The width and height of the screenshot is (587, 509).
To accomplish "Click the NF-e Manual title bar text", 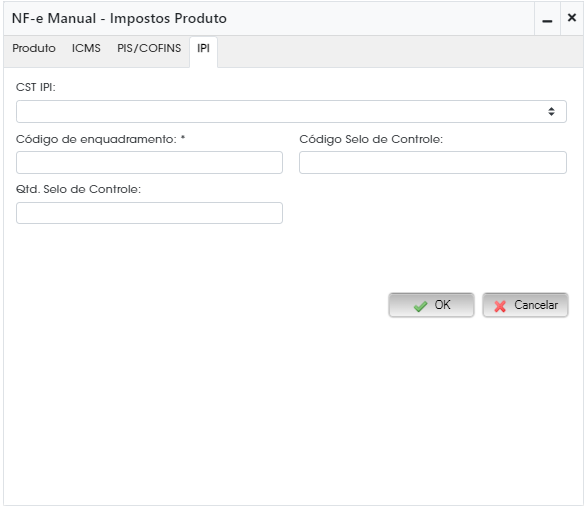I will point(119,18).
